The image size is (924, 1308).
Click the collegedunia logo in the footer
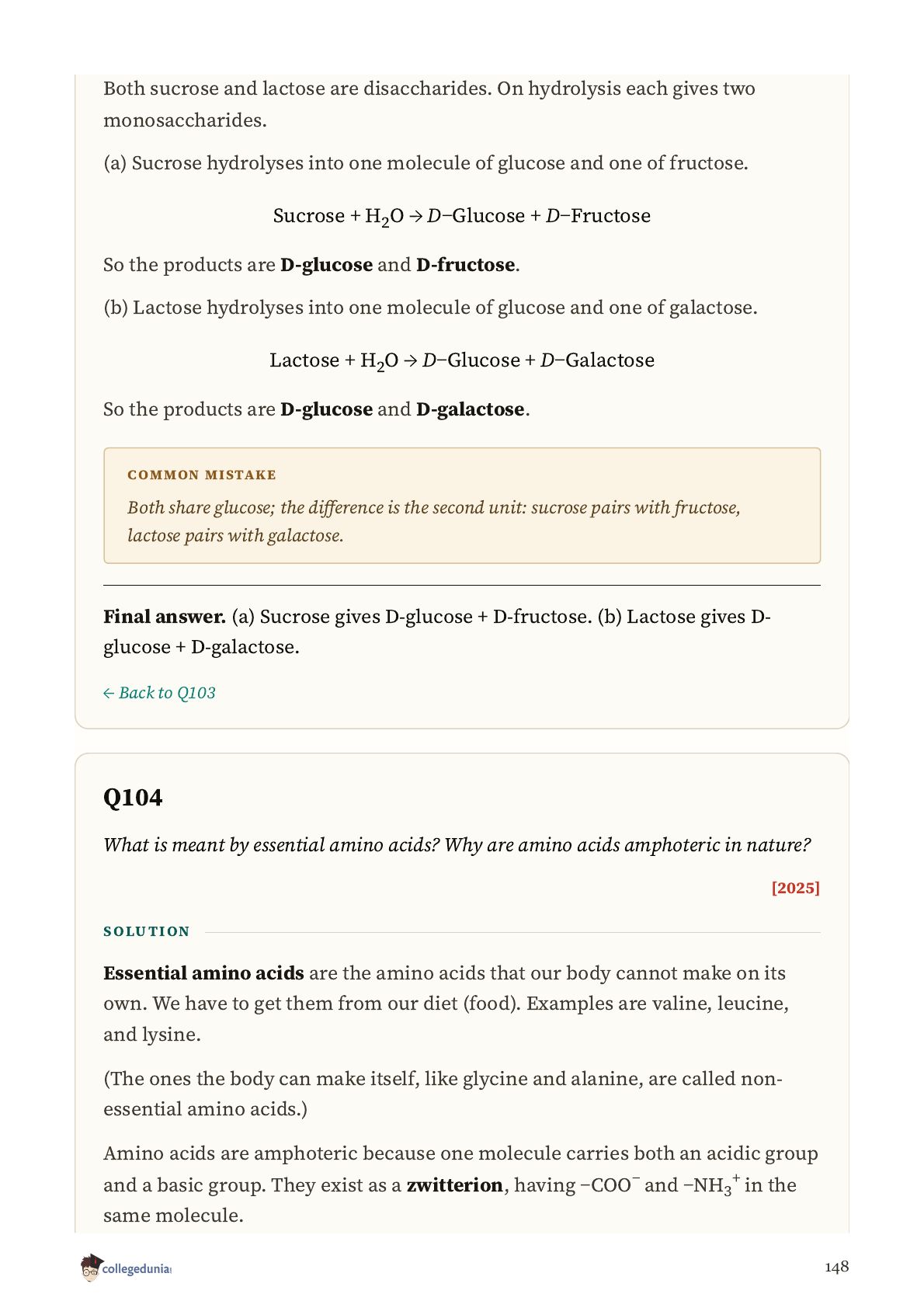coord(125,1268)
